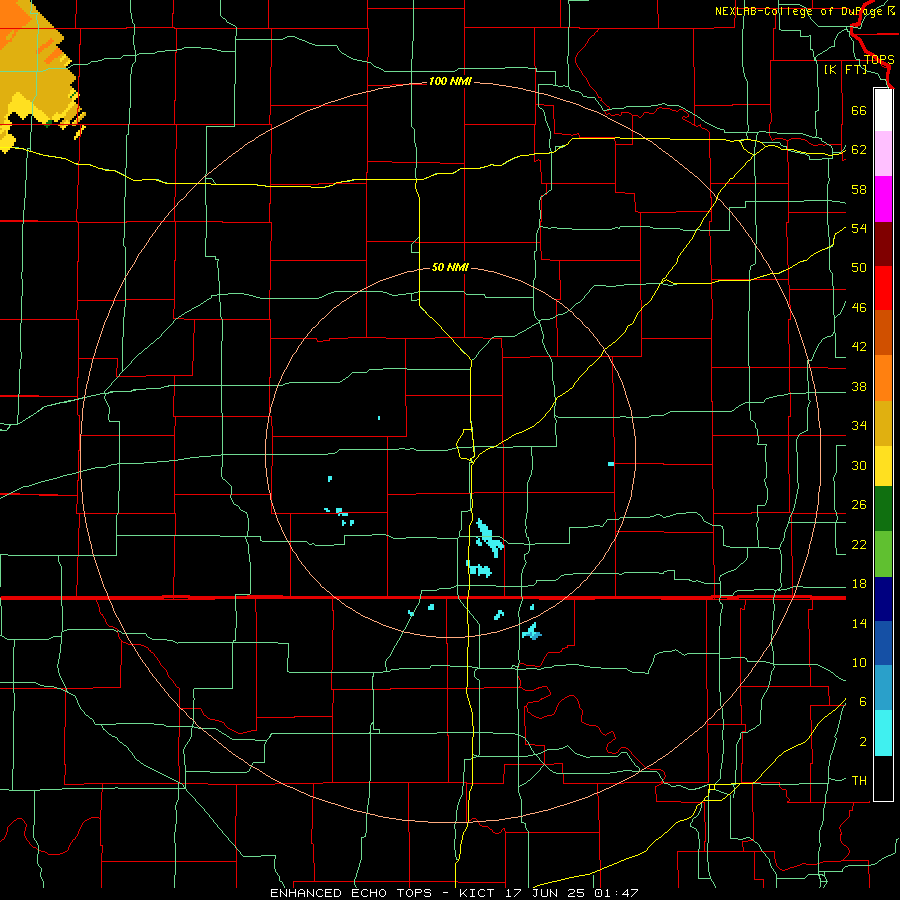The image size is (900, 900).
Task: Click the 10 value on the scale
Action: (x=859, y=662)
